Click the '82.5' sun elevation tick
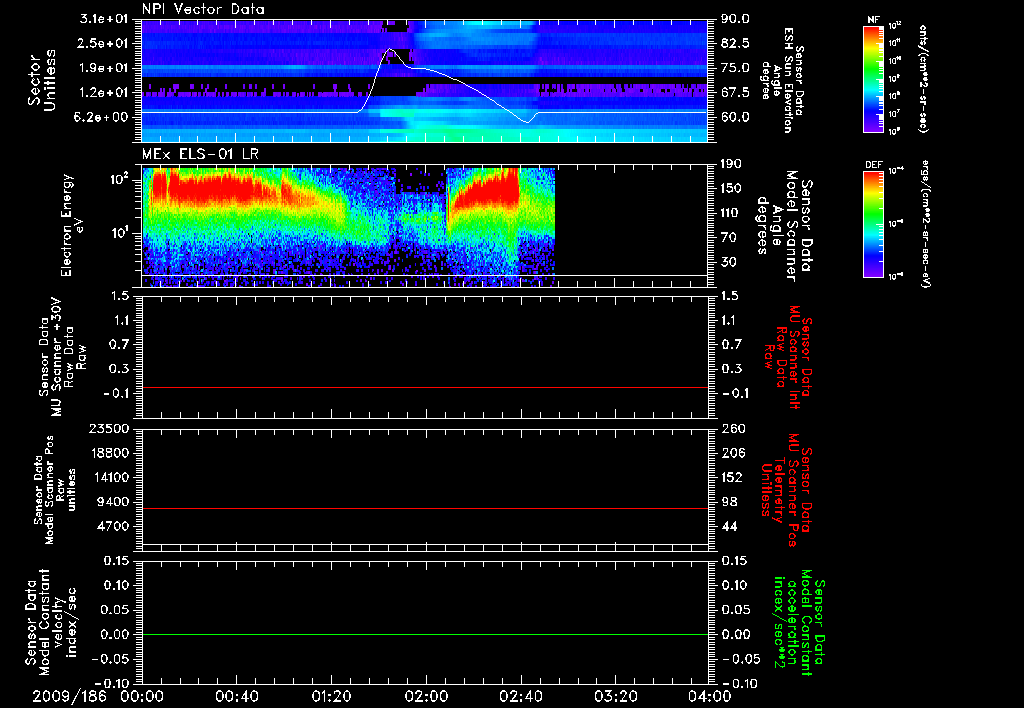Viewport: 1024px width, 708px height. click(735, 43)
